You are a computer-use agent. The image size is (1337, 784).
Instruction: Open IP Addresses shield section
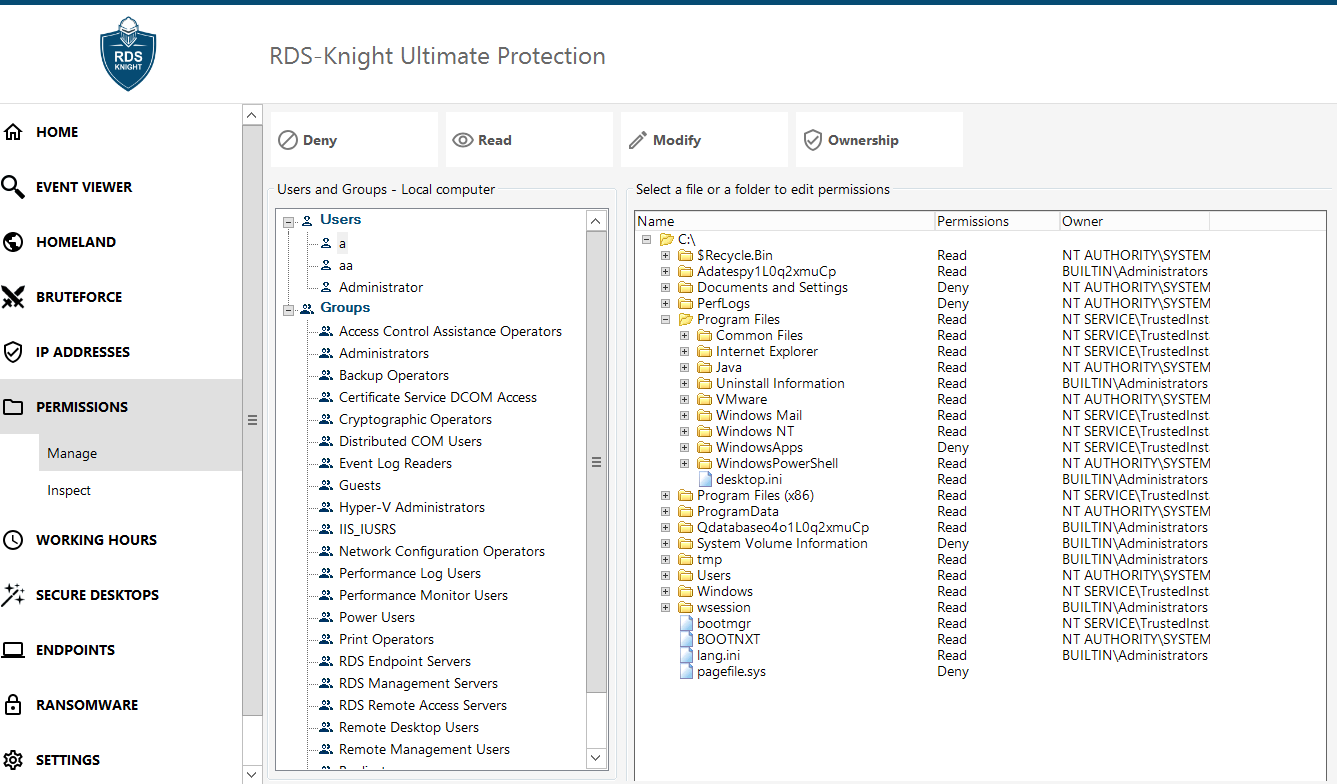(82, 352)
